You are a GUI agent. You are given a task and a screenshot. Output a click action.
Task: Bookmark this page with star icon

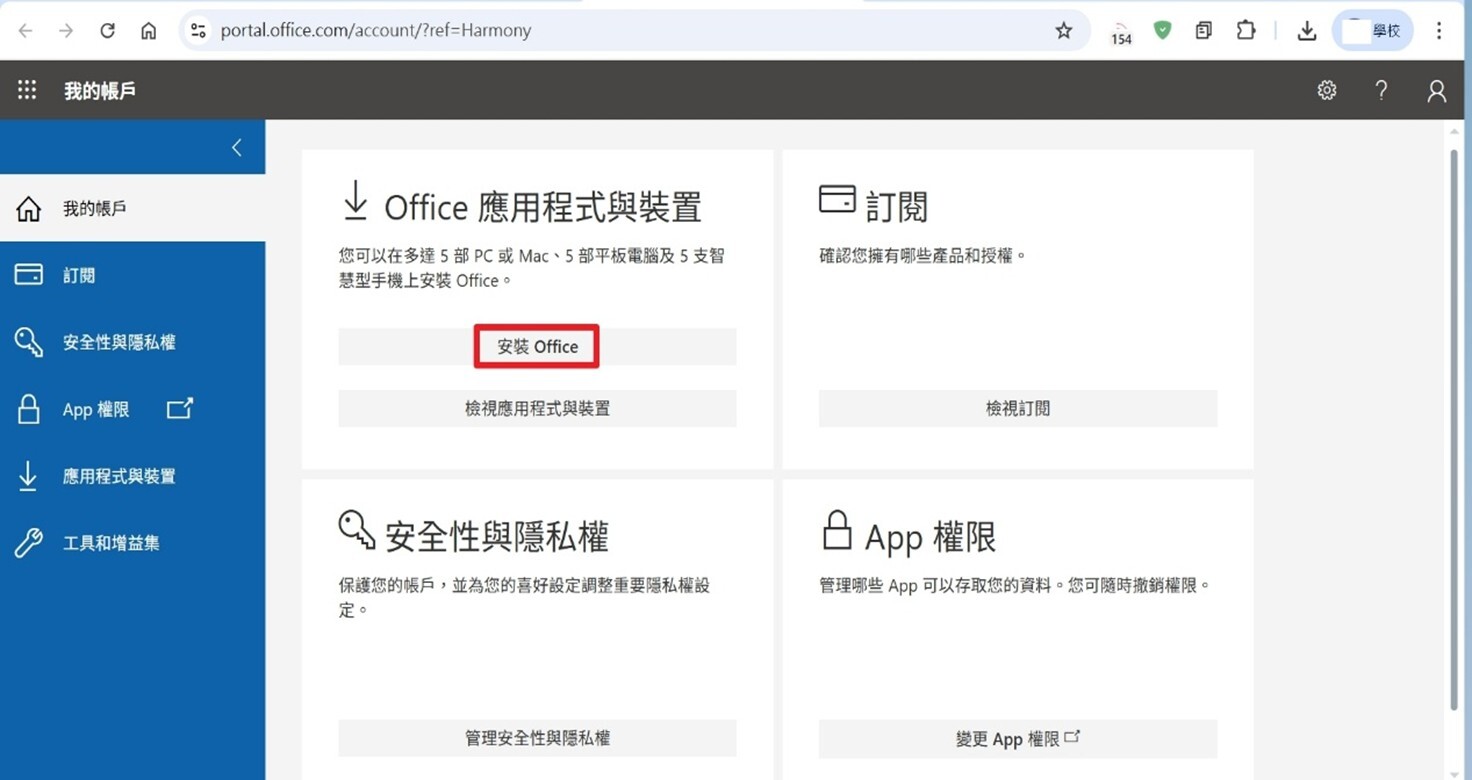[x=1064, y=31]
